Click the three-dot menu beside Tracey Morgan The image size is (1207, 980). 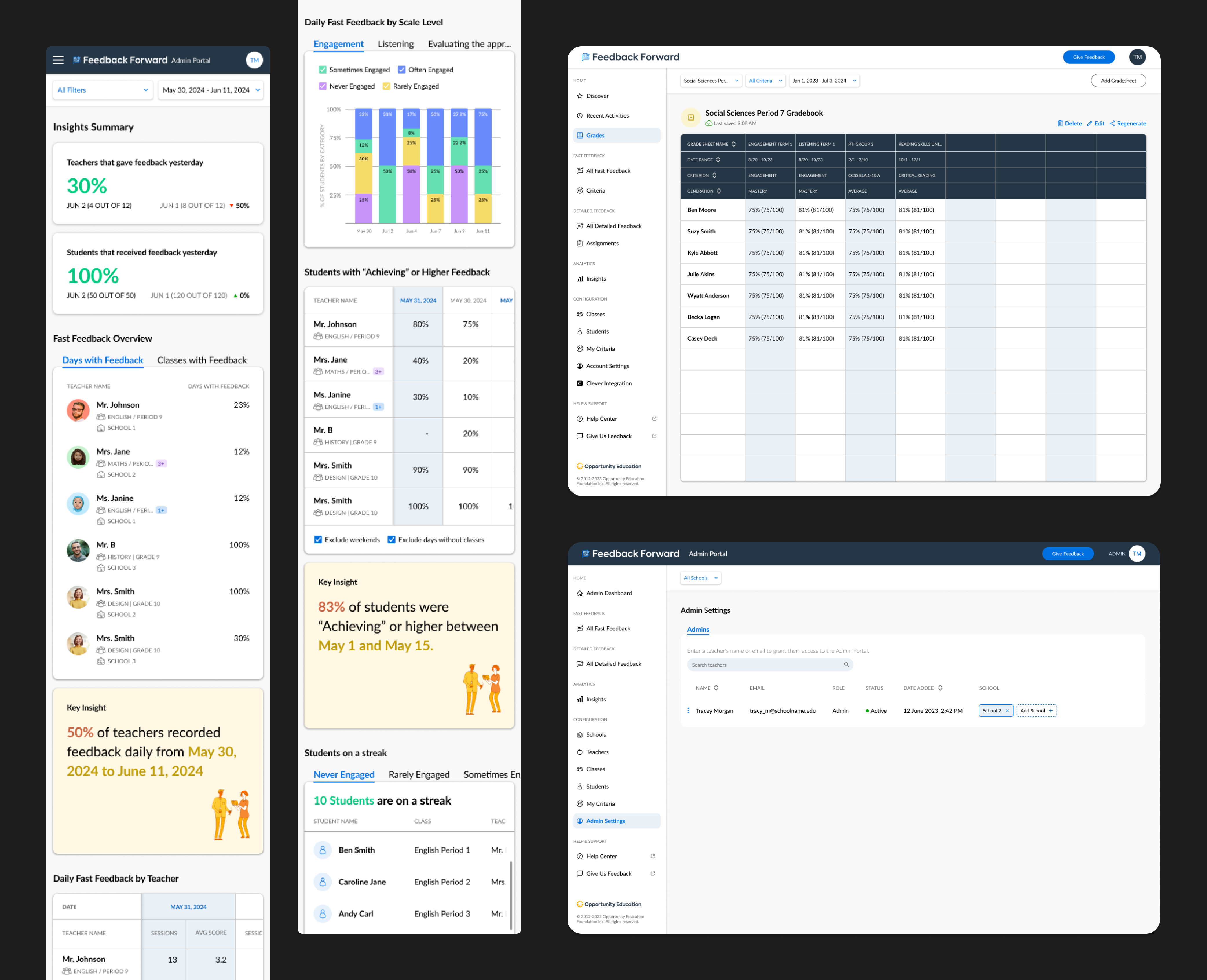click(687, 711)
